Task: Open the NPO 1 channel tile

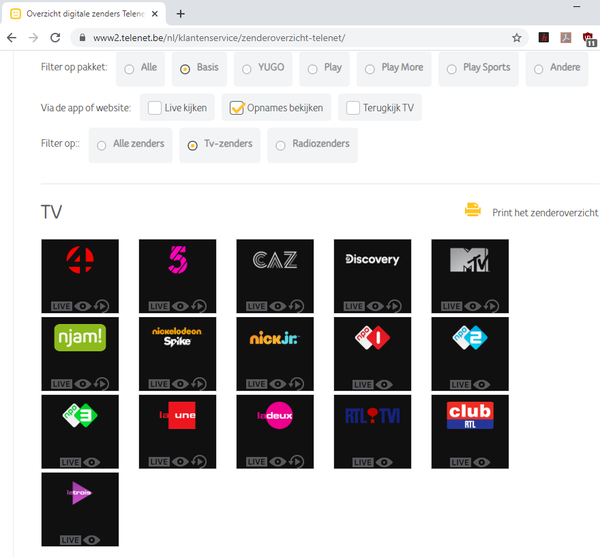Action: tap(372, 354)
